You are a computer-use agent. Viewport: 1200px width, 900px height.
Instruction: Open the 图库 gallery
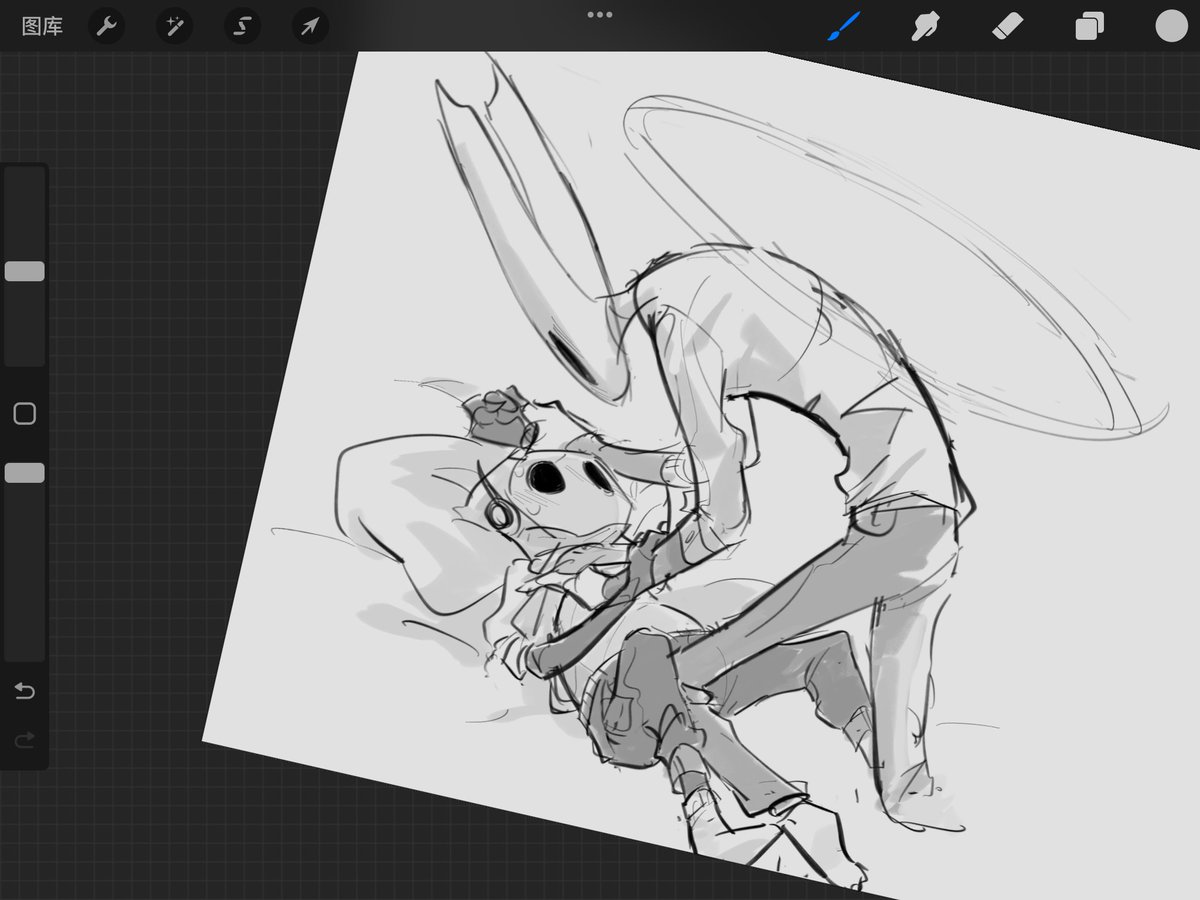coord(42,27)
